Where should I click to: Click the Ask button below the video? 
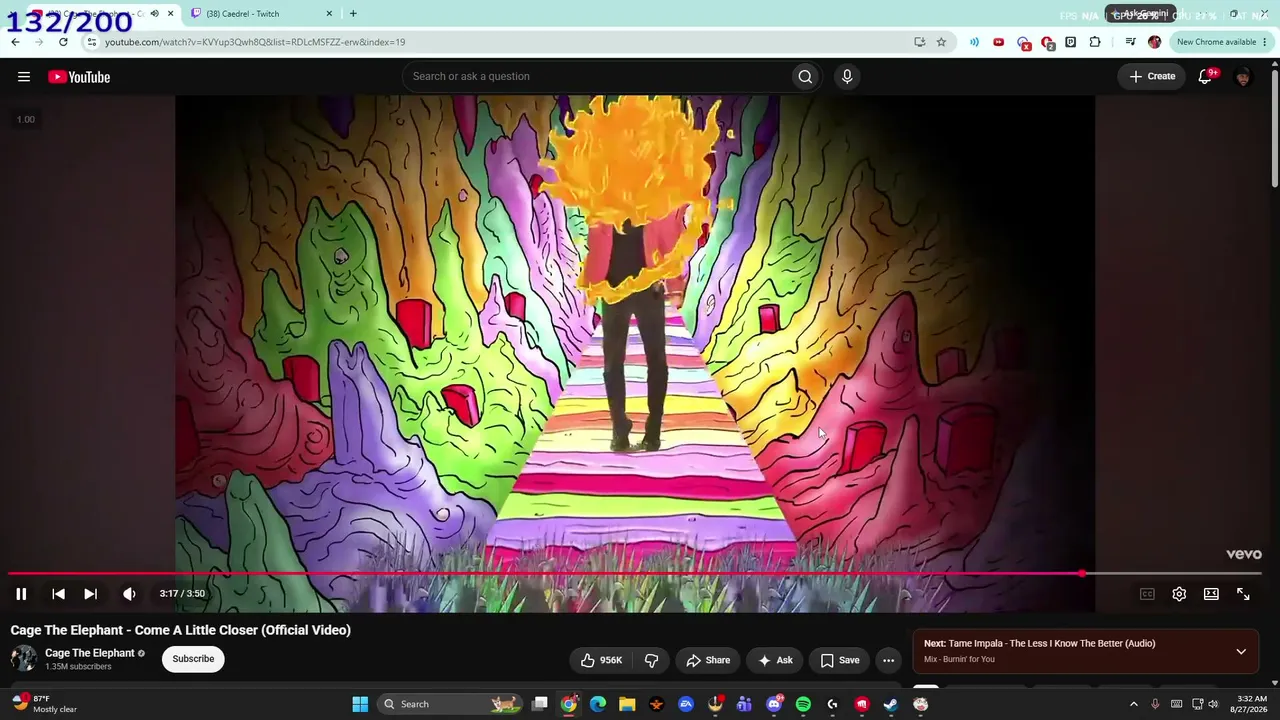(775, 660)
